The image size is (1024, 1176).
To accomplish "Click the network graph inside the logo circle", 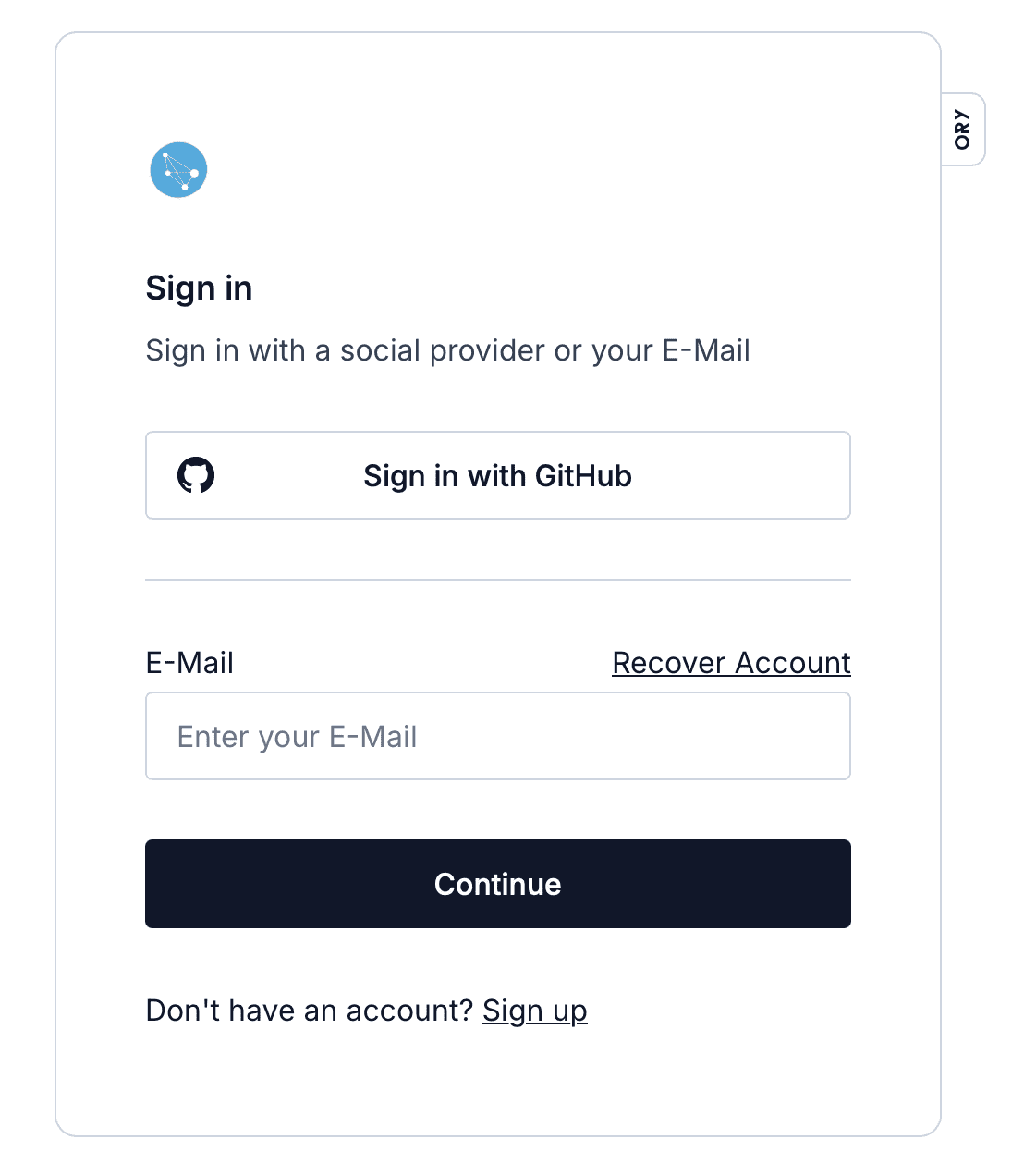I will pyautogui.click(x=178, y=170).
